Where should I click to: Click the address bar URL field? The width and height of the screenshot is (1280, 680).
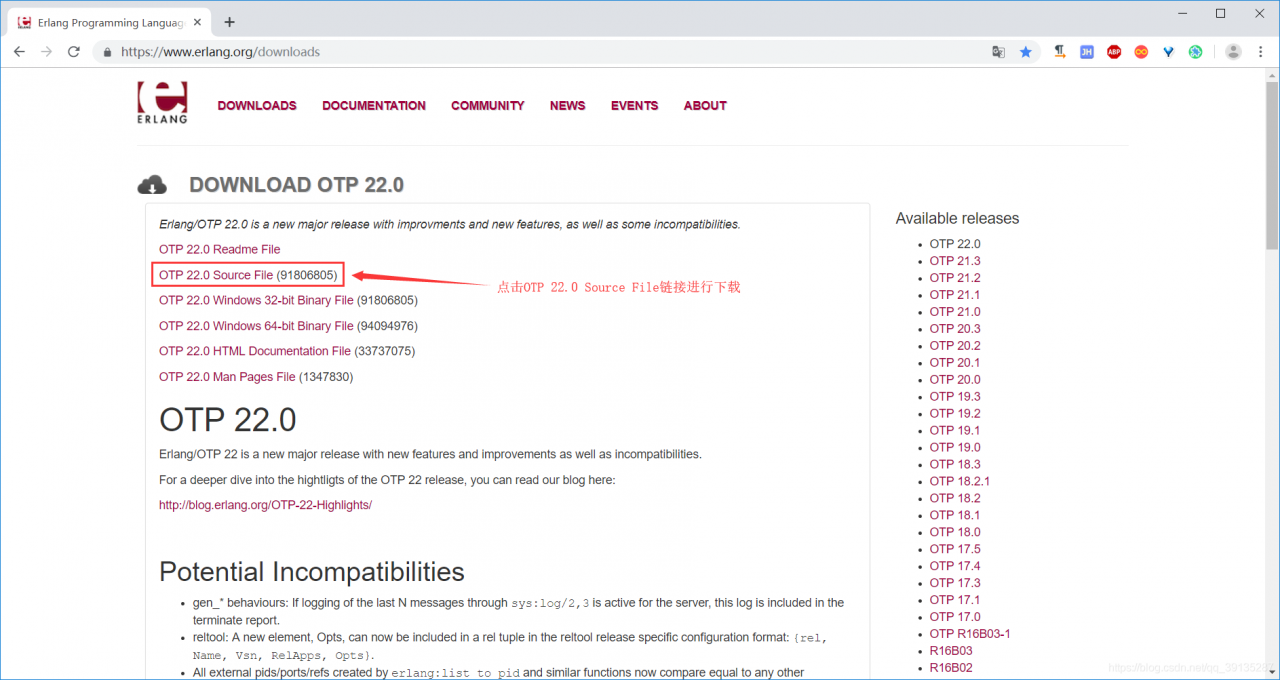pyautogui.click(x=550, y=52)
